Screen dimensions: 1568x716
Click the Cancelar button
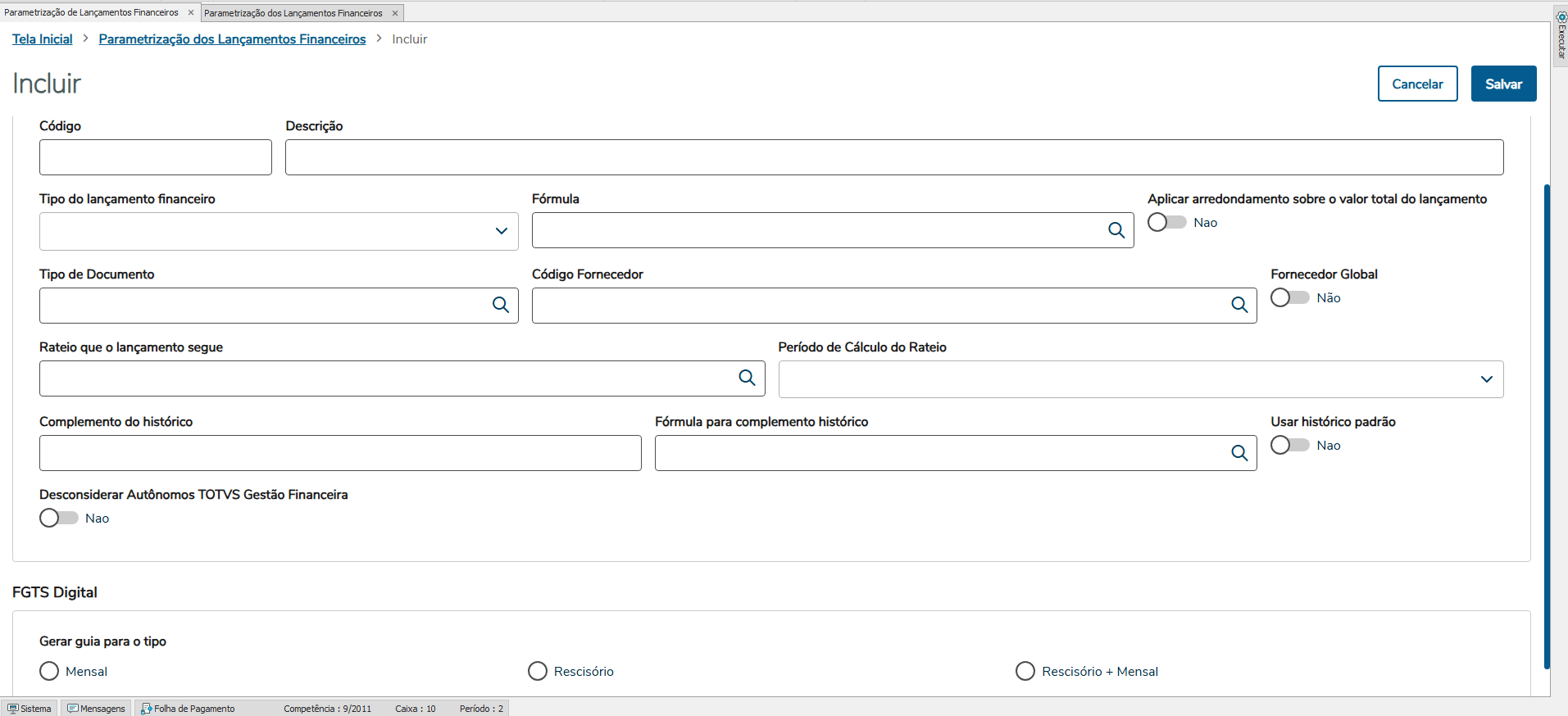coord(1417,84)
